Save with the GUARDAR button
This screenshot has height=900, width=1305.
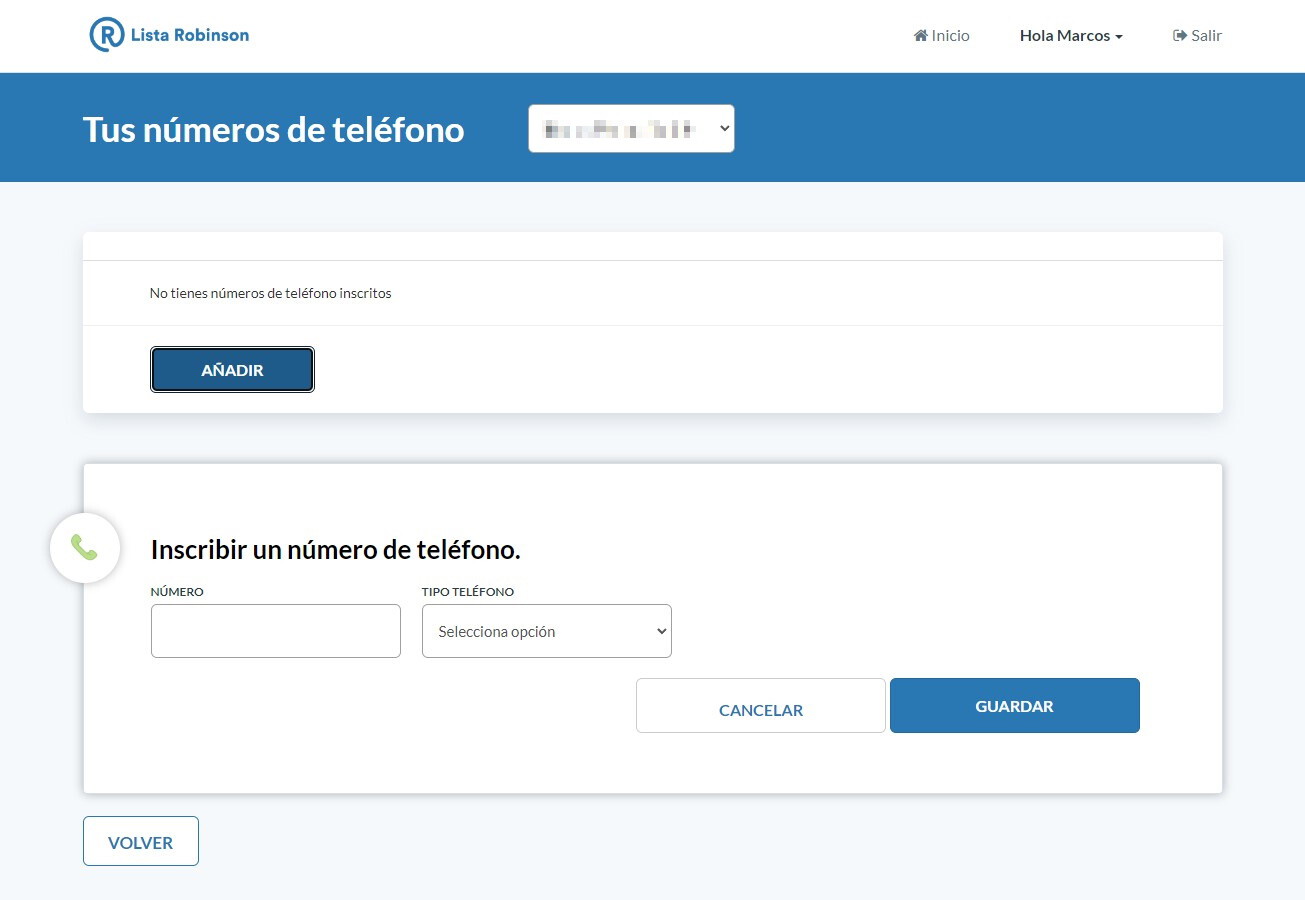click(1015, 706)
